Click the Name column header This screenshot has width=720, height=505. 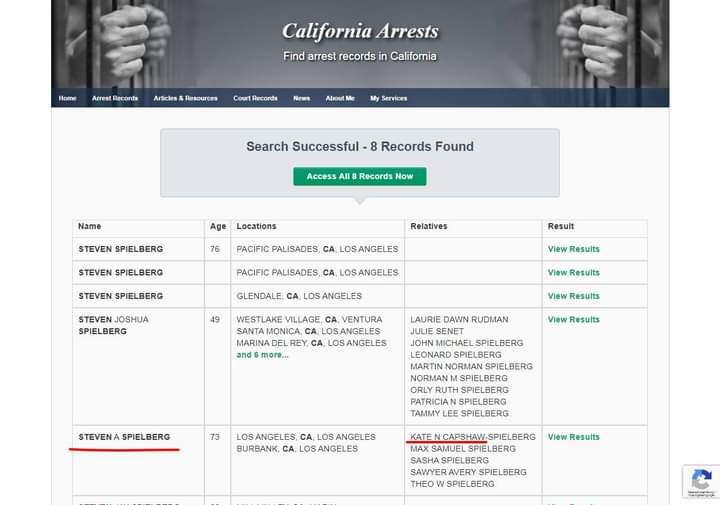[x=90, y=226]
